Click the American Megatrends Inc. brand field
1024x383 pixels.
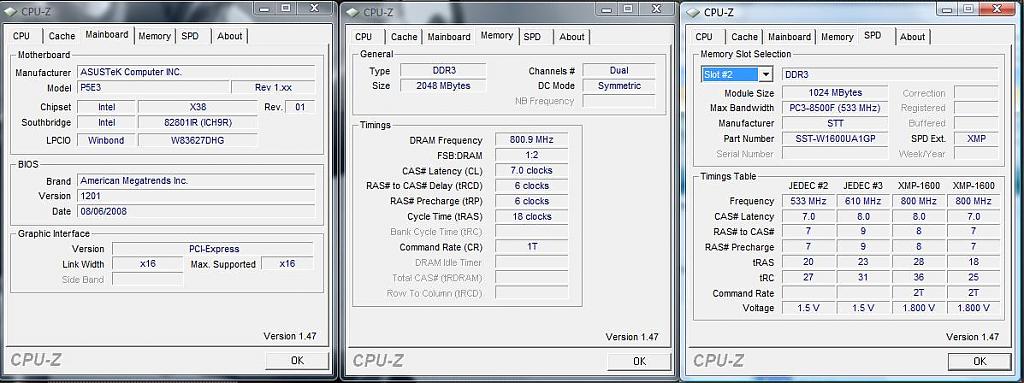(196, 180)
